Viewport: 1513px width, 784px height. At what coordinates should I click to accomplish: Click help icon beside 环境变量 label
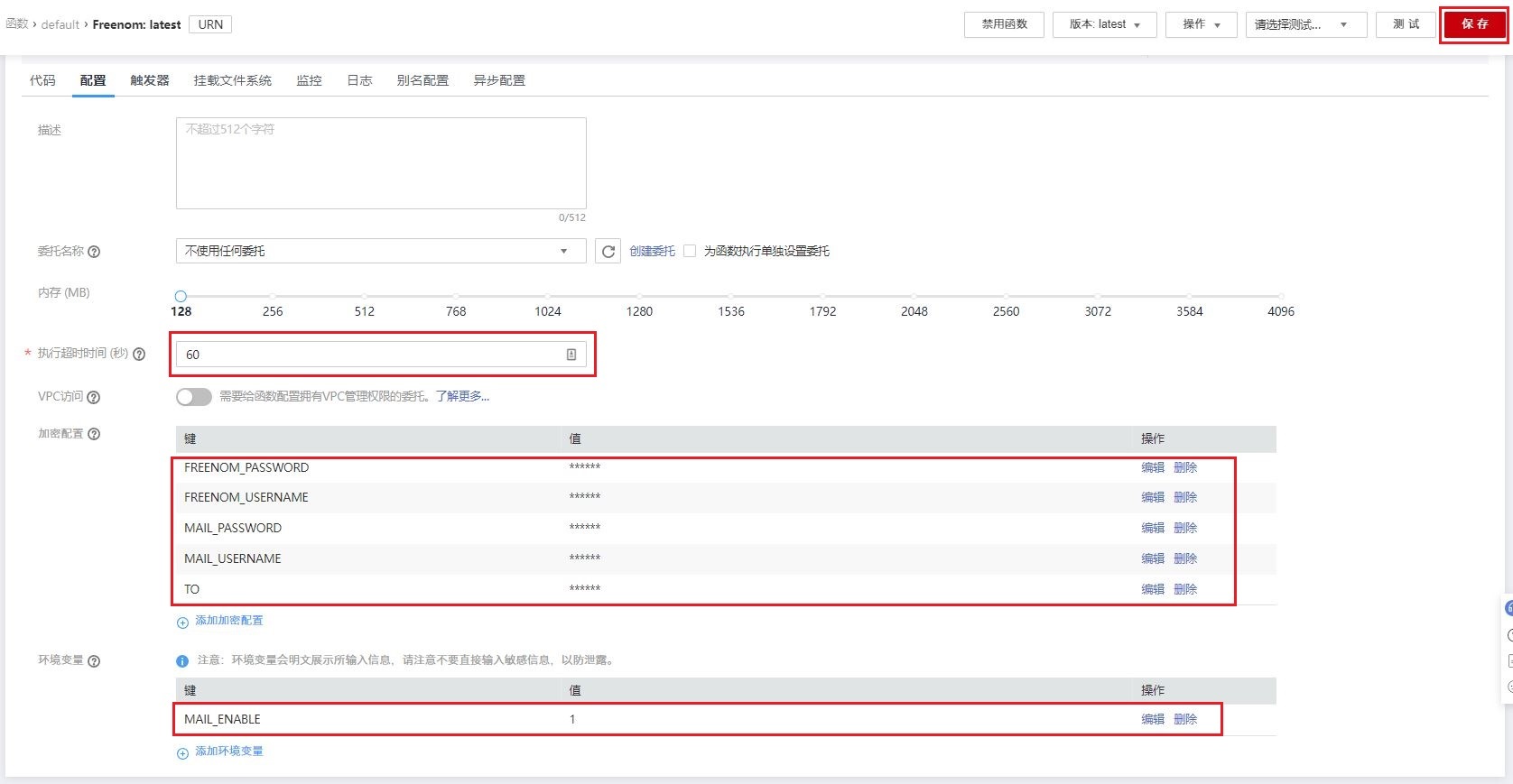pyautogui.click(x=94, y=661)
